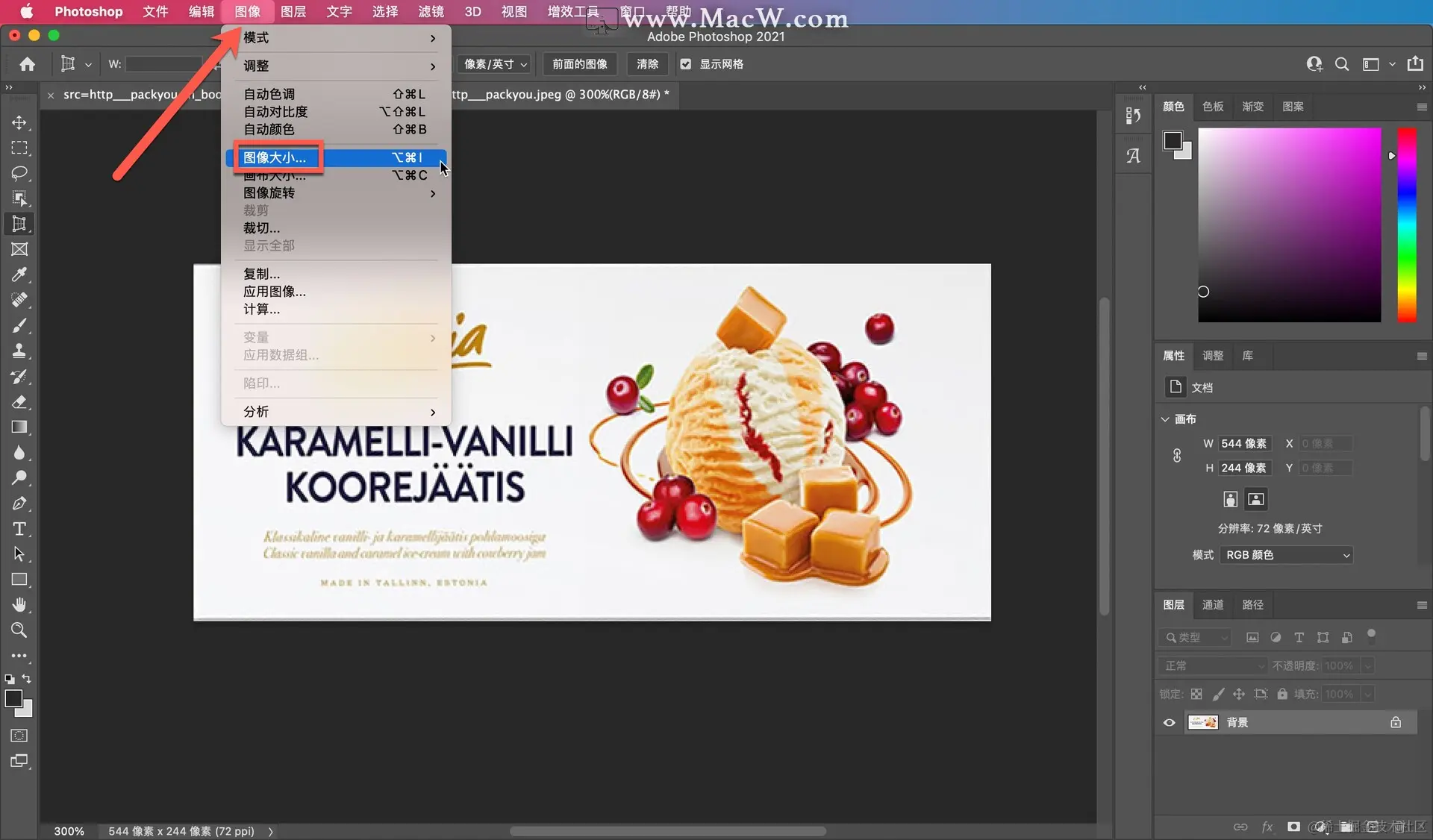Toggle the width-height link icon in 画布
Screen dimensions: 1433x840
tap(1177, 456)
